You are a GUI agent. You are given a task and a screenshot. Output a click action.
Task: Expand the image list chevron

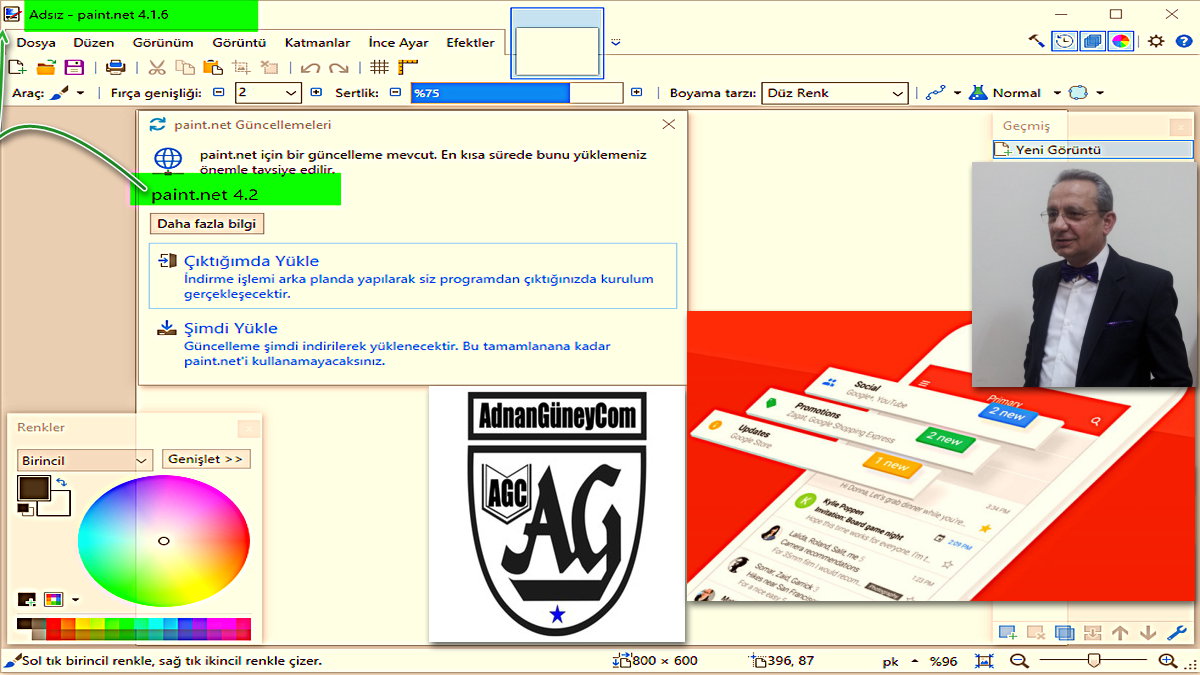click(616, 42)
